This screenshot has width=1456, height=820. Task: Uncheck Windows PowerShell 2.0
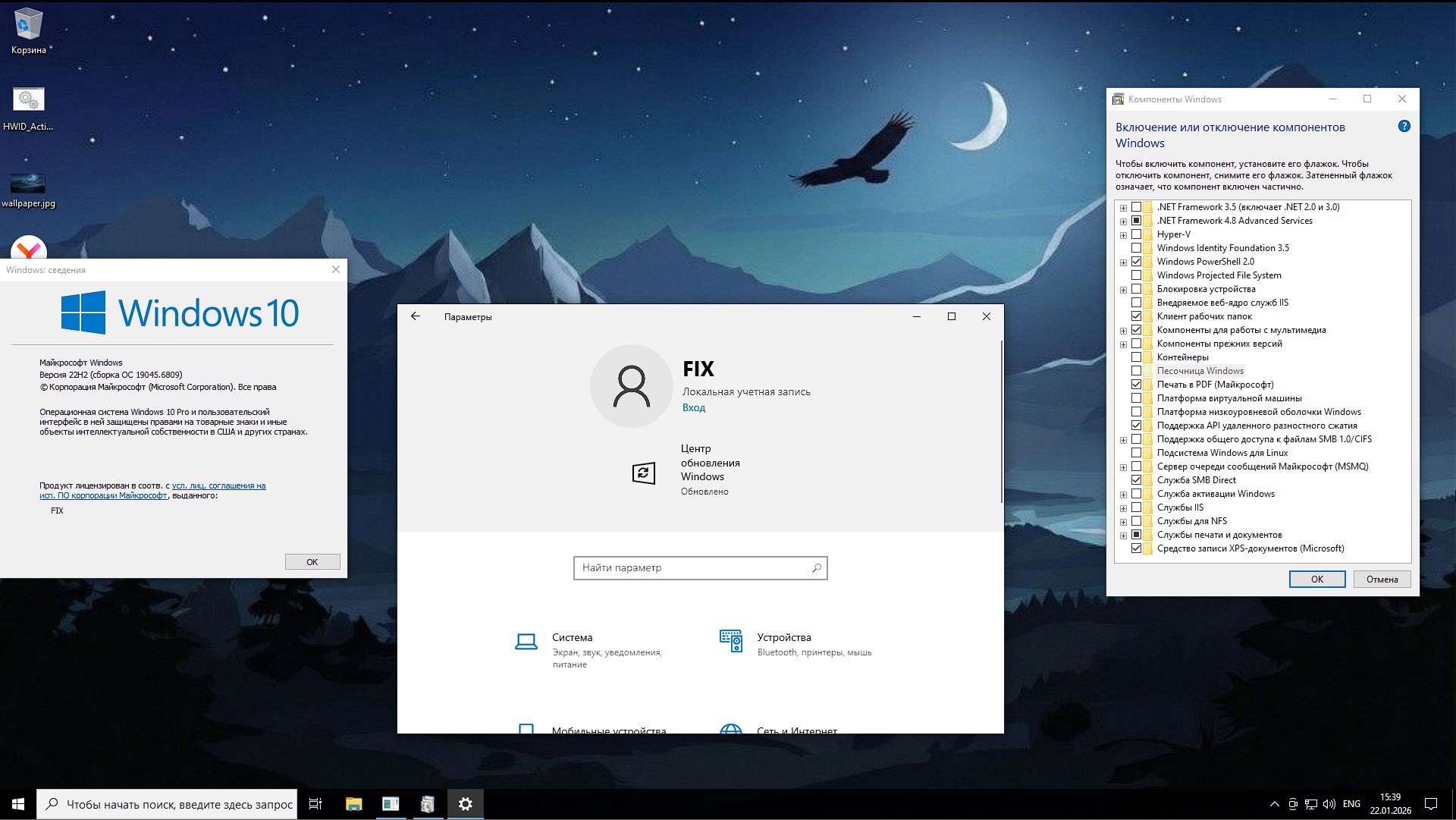coord(1137,261)
